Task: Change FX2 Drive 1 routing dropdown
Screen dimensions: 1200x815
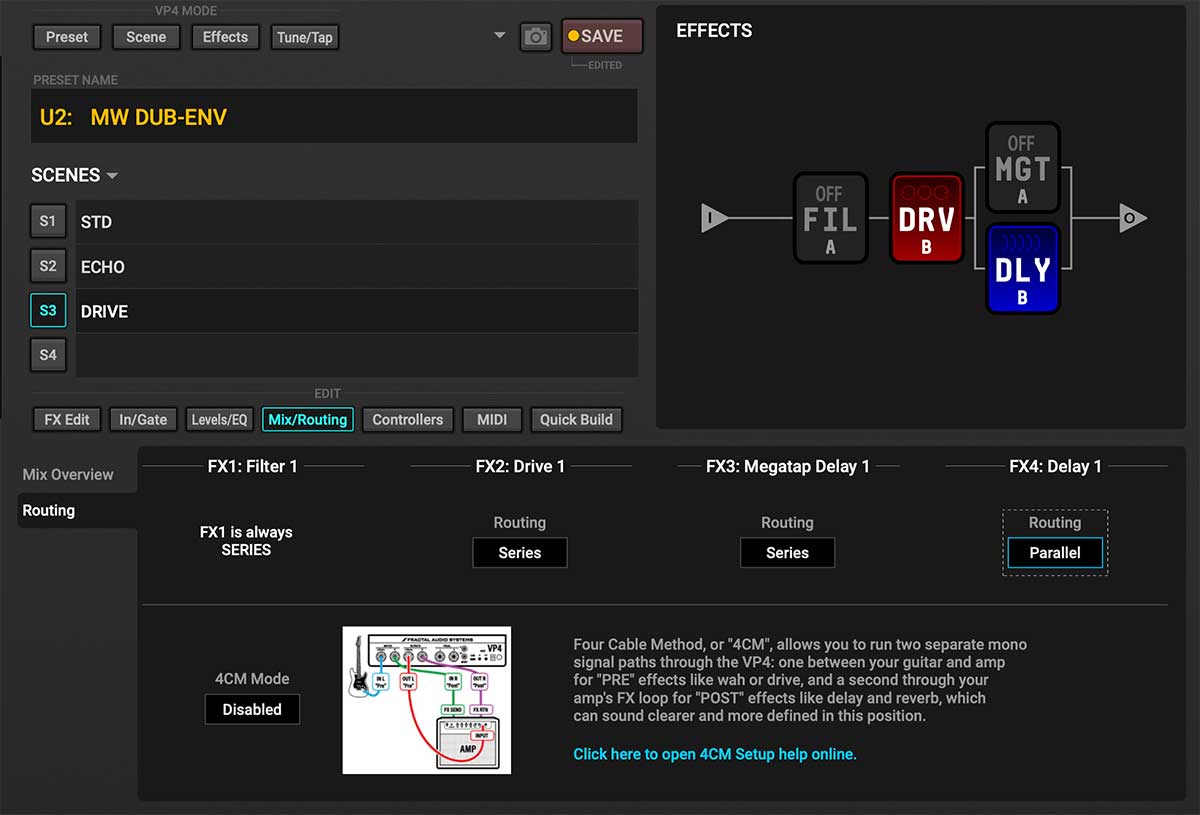Action: (x=520, y=553)
